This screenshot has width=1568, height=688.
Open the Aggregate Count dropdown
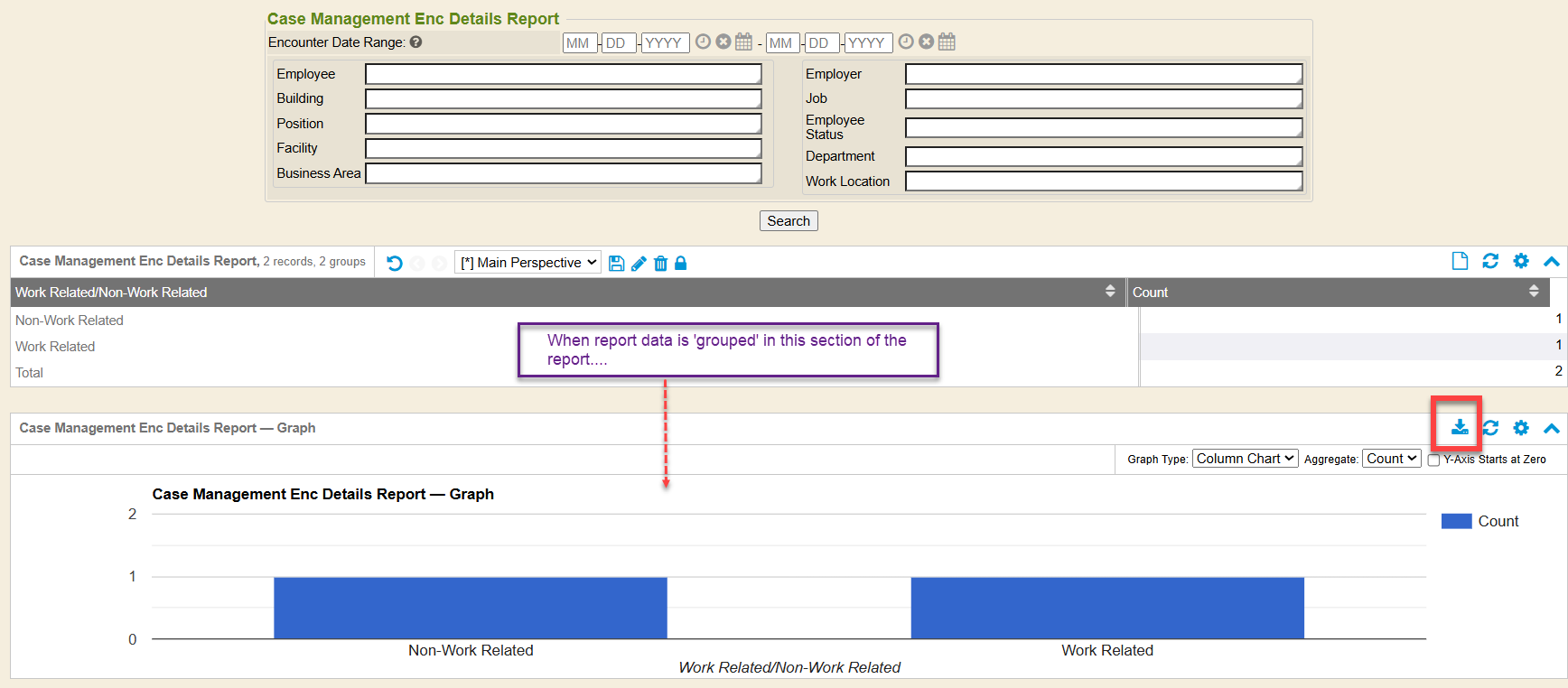[x=1391, y=459]
